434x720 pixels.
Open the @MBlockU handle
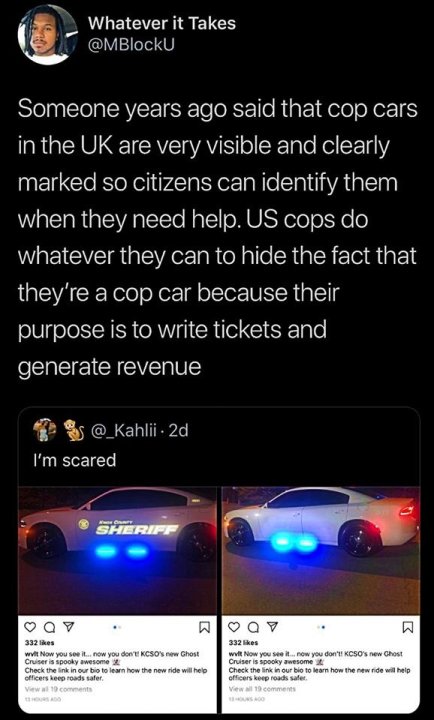[x=131, y=45]
